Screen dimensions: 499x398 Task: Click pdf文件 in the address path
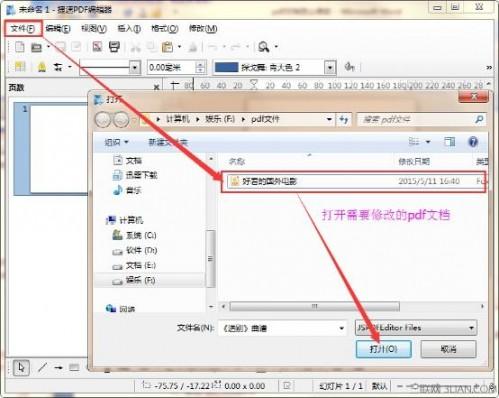[265, 119]
